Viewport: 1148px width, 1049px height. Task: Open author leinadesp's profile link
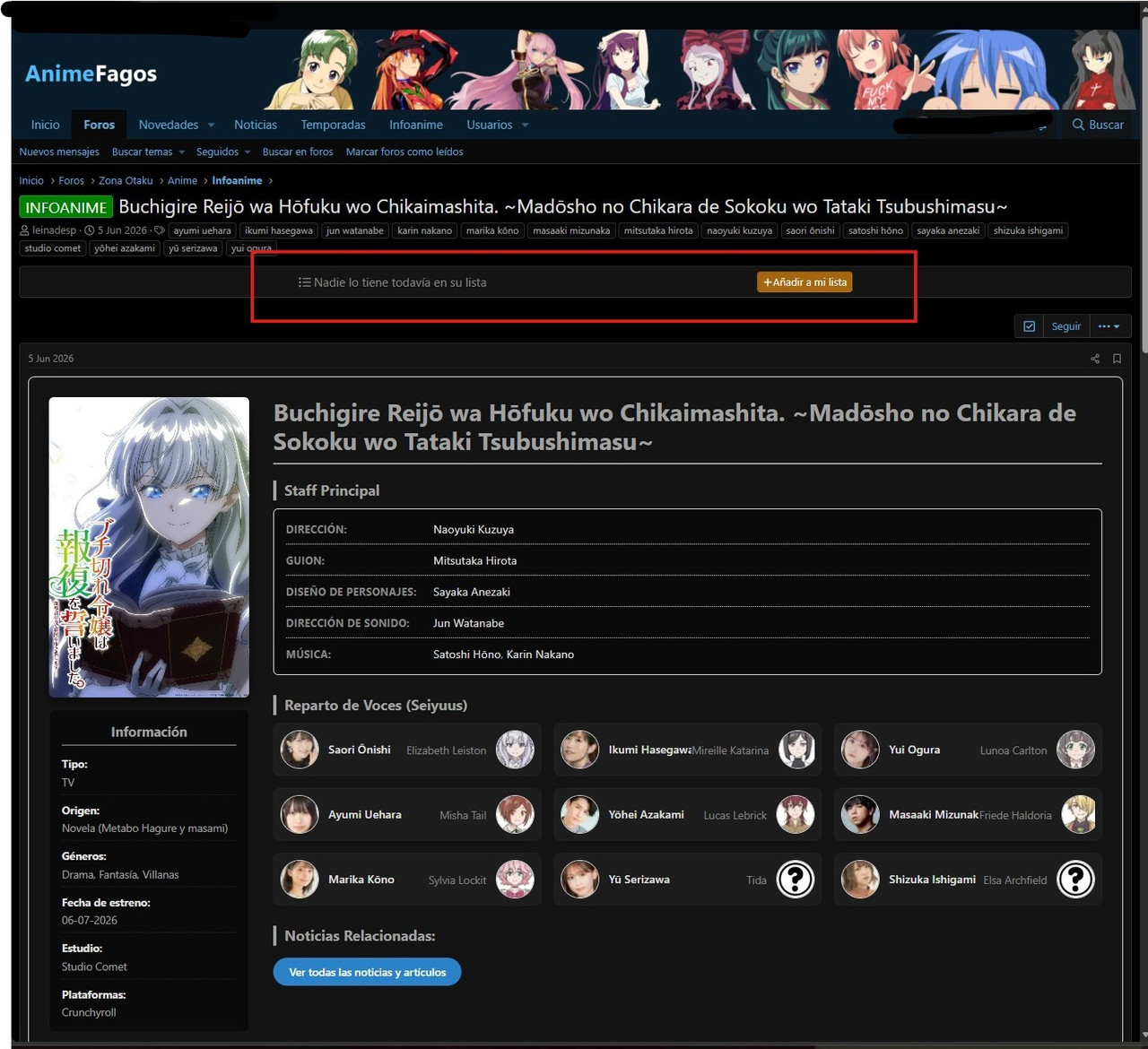[x=55, y=230]
